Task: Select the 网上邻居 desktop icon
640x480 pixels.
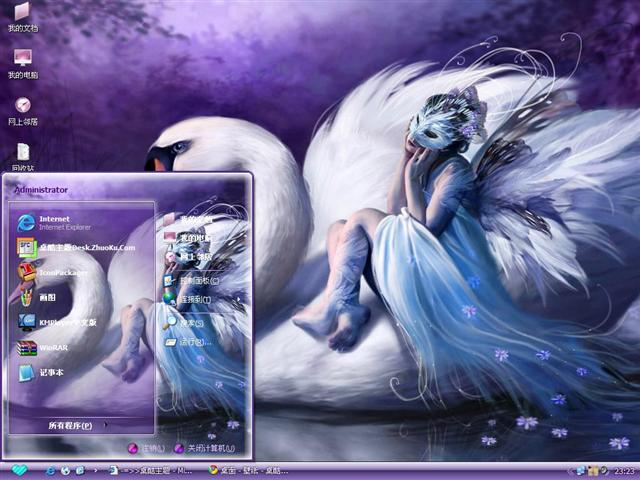Action: tap(23, 111)
